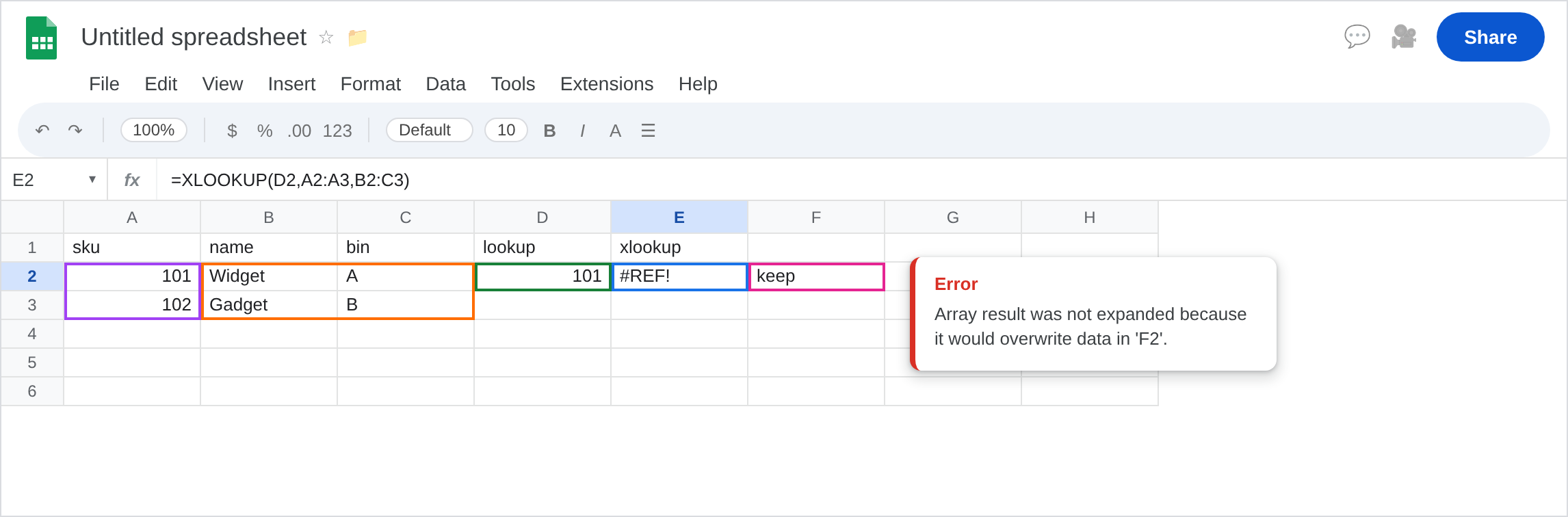Viewport: 1568px width, 517px height.
Task: Open the Format menu
Action: (370, 83)
